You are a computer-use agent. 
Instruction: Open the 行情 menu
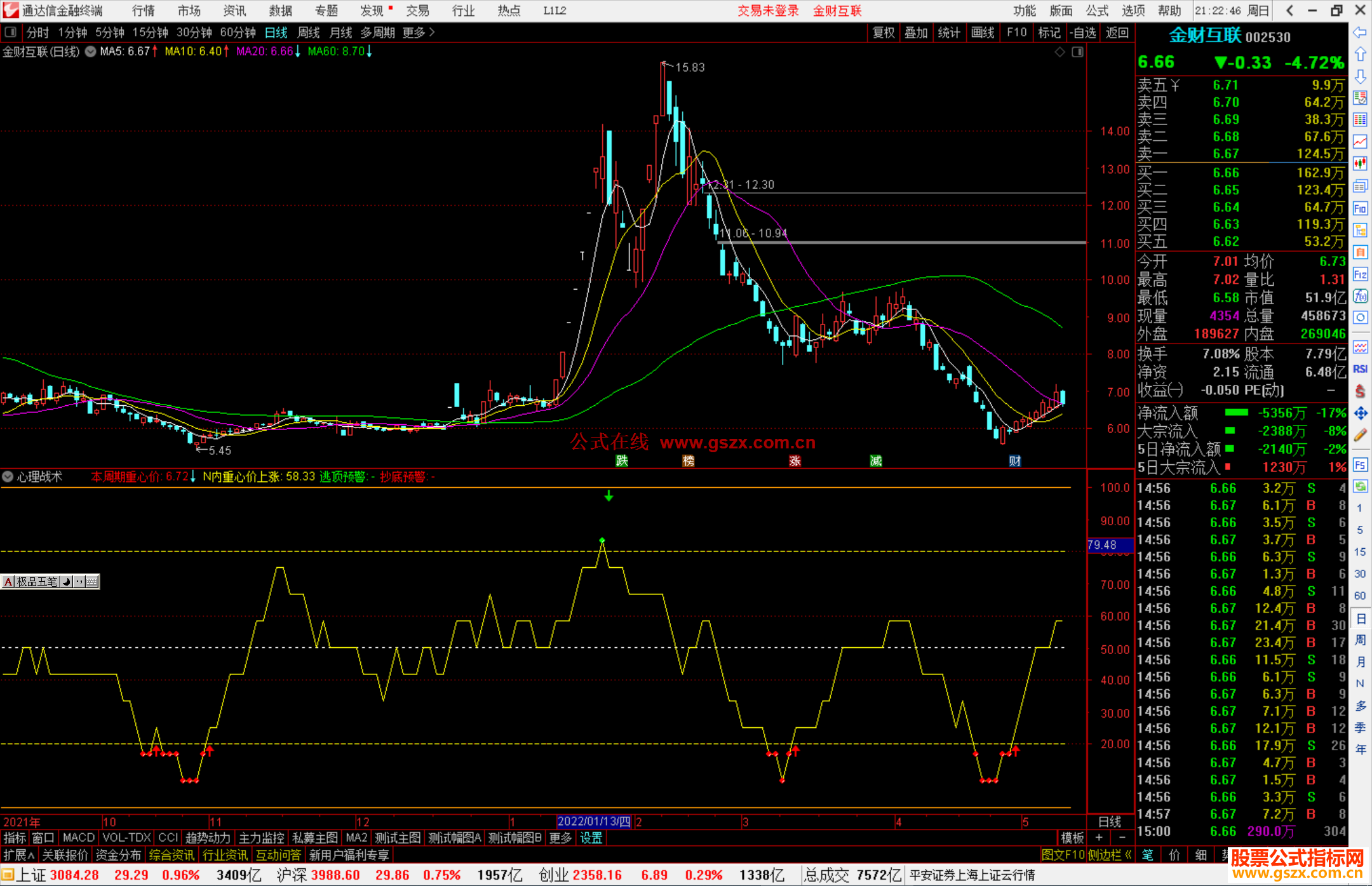[x=143, y=11]
